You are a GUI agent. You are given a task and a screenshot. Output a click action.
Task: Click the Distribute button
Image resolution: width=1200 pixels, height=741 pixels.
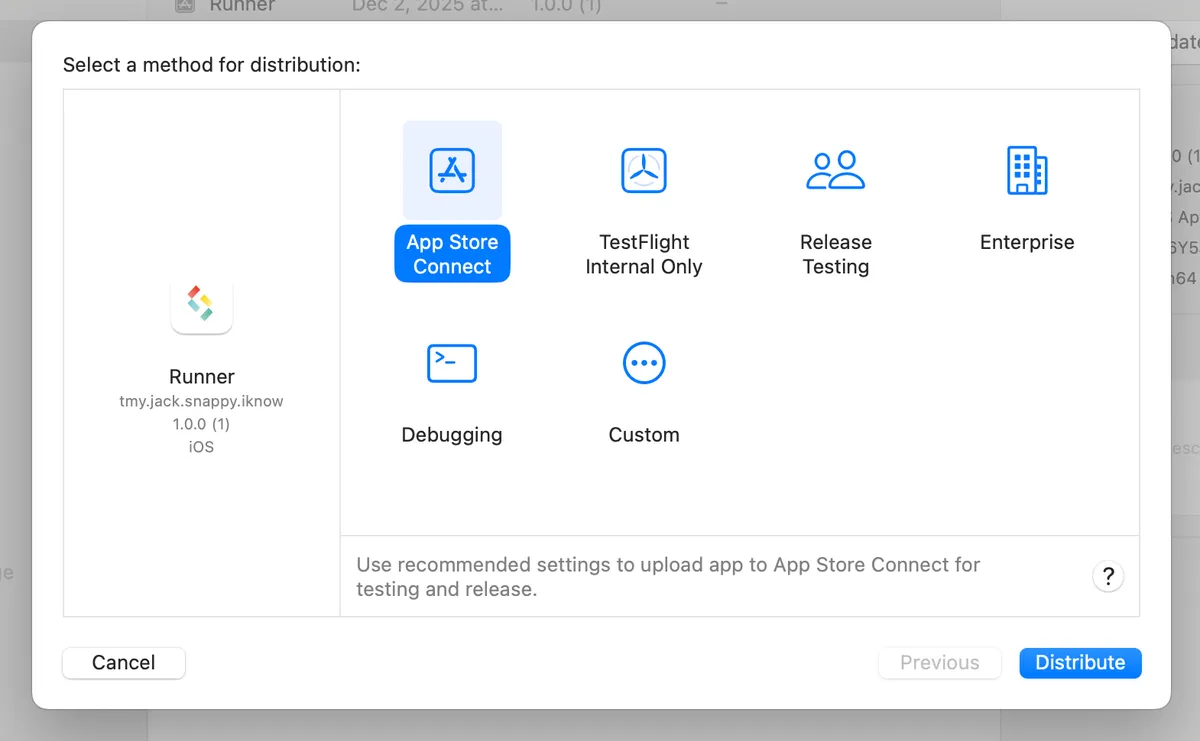coord(1080,663)
